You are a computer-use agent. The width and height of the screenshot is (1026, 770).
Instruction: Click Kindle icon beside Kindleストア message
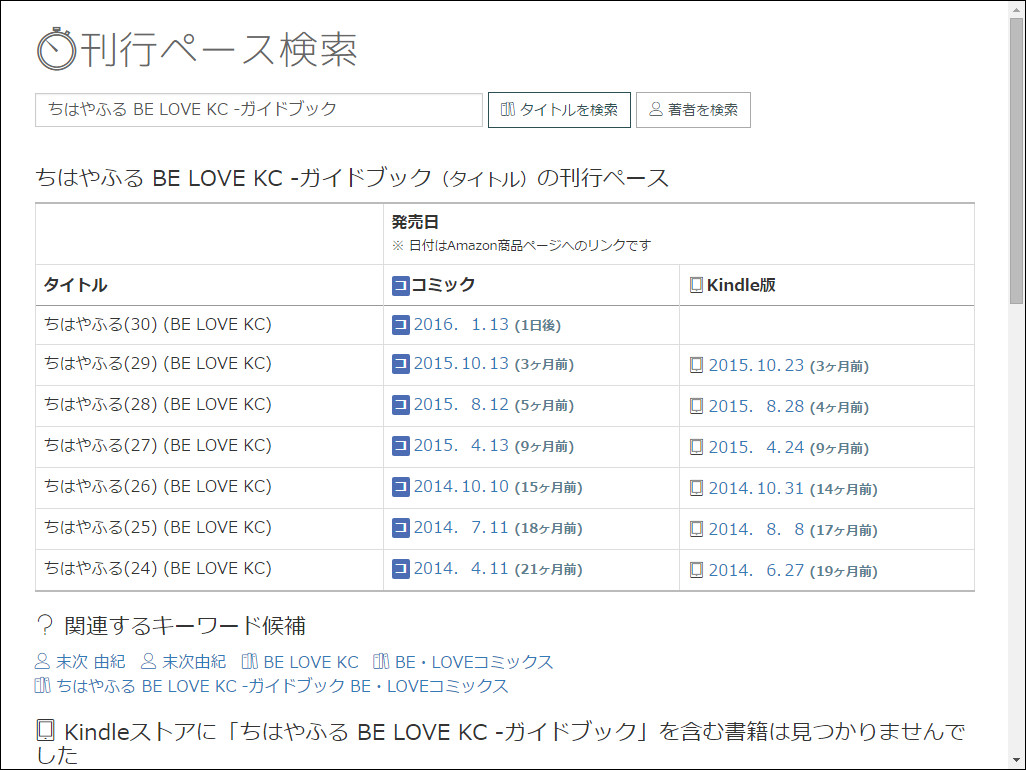[45, 731]
